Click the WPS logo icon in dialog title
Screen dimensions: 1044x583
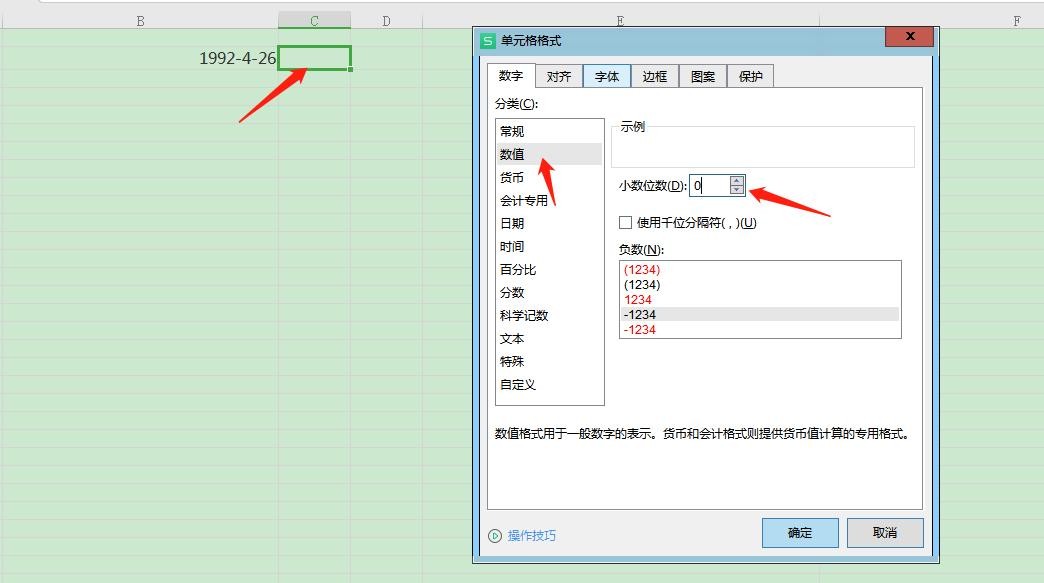[488, 41]
